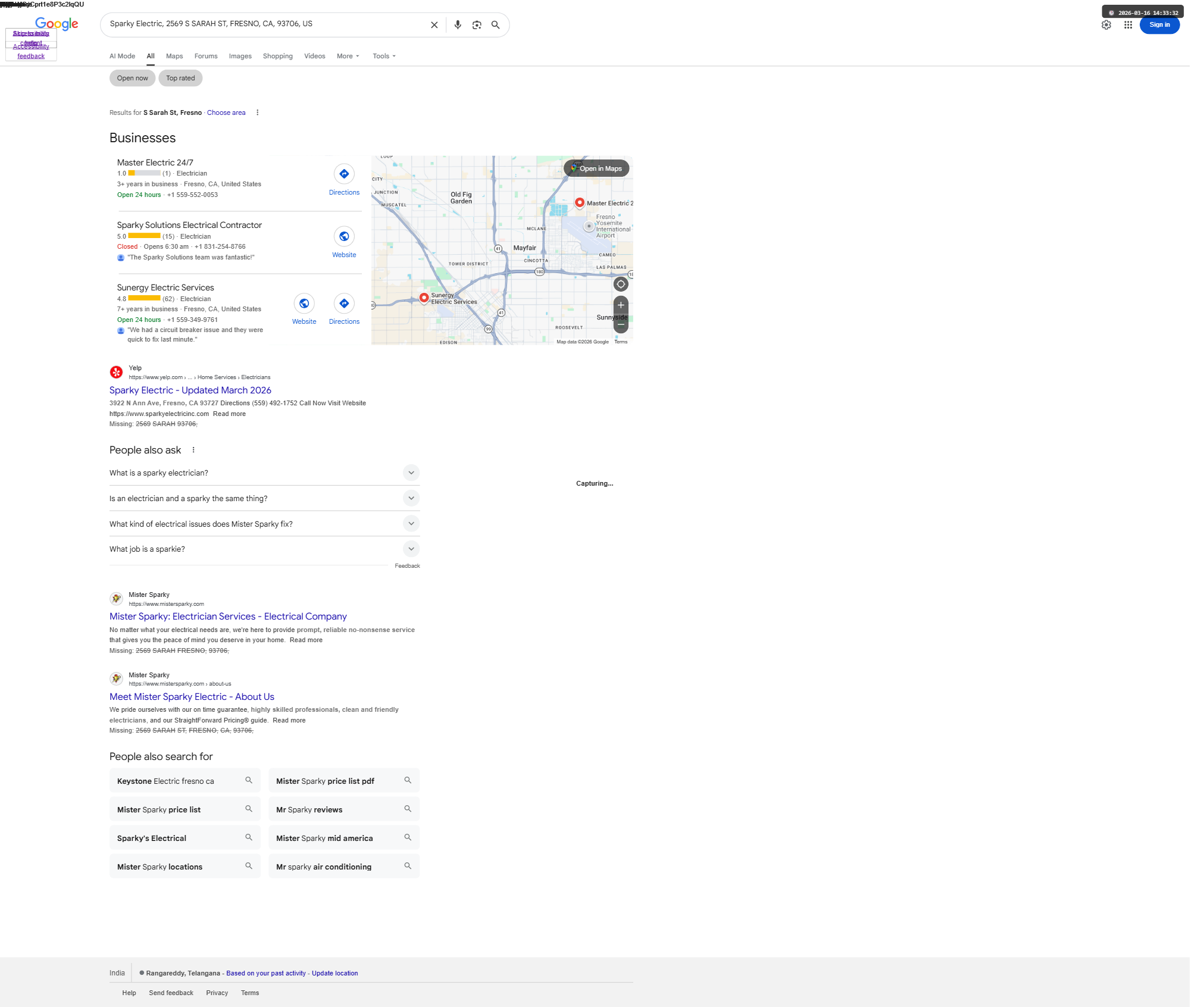Click Directions icon for Master Electric 24/7
The width and height of the screenshot is (1204, 1007).
click(x=344, y=174)
